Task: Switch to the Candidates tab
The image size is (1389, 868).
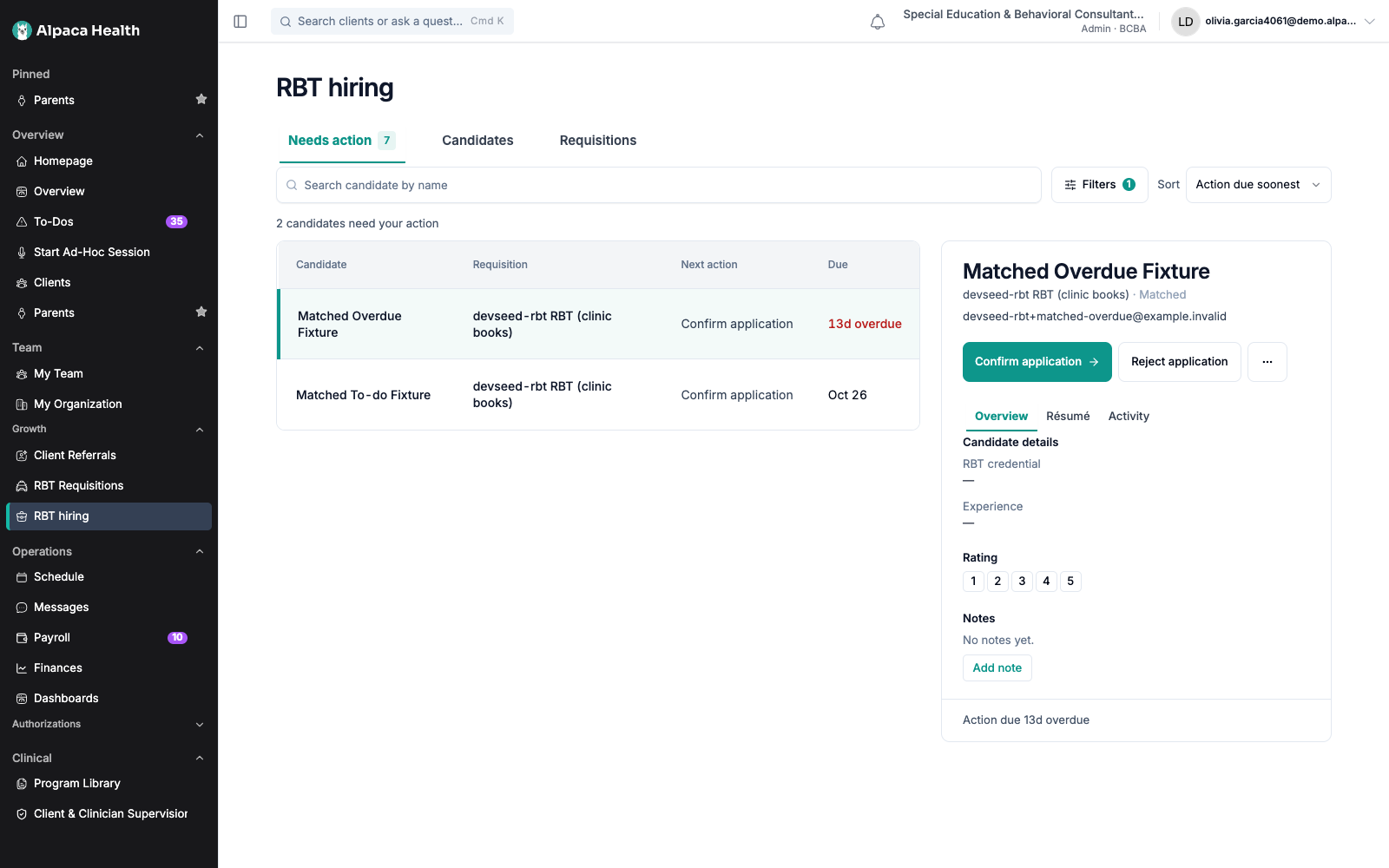Action: click(477, 141)
